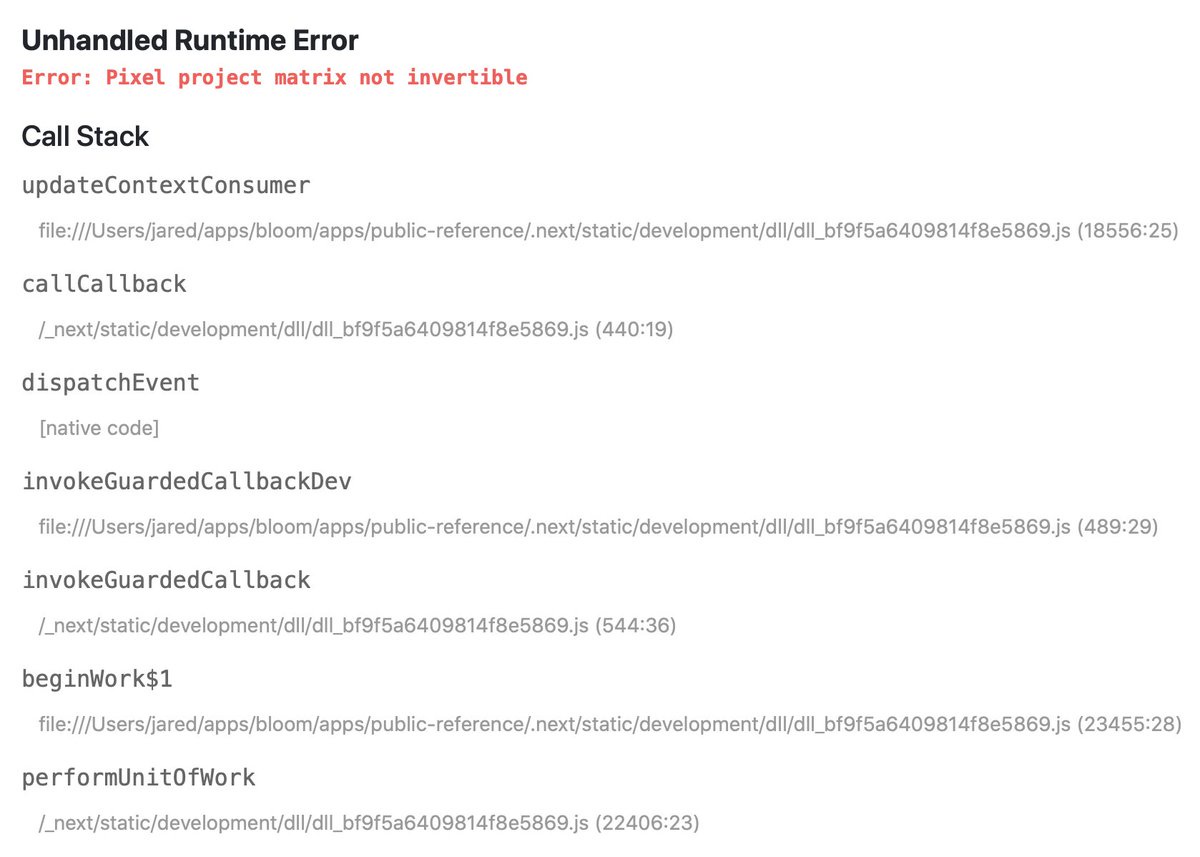The height and width of the screenshot is (857, 1200).
Task: Click the (23455:28) line number reference
Action: click(1130, 724)
